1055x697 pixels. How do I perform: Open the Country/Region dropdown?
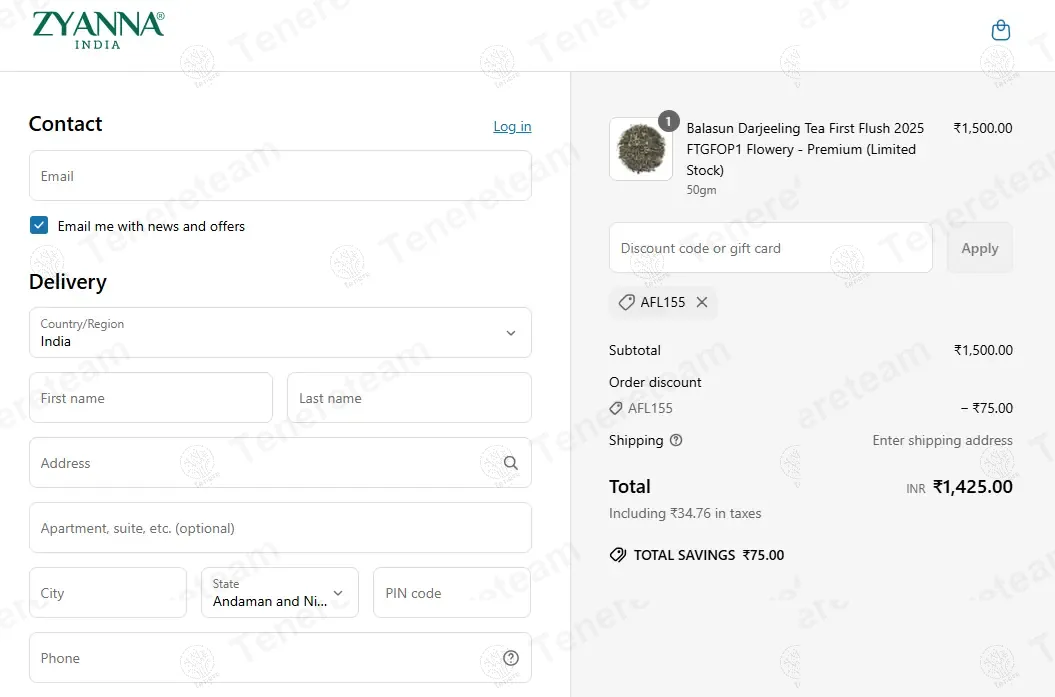pyautogui.click(x=280, y=332)
